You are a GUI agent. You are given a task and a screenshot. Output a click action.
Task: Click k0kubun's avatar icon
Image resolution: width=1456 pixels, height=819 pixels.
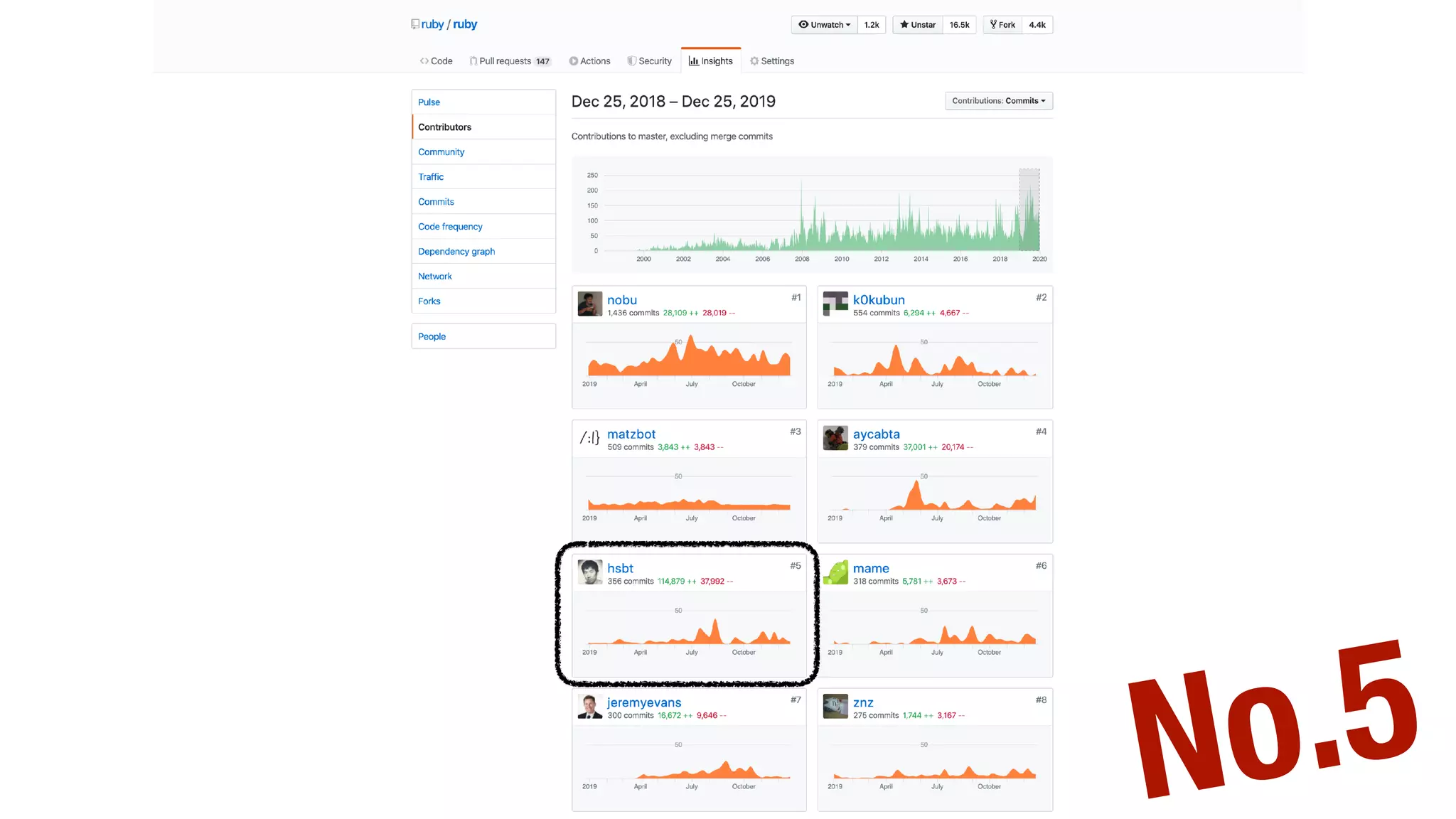point(835,304)
